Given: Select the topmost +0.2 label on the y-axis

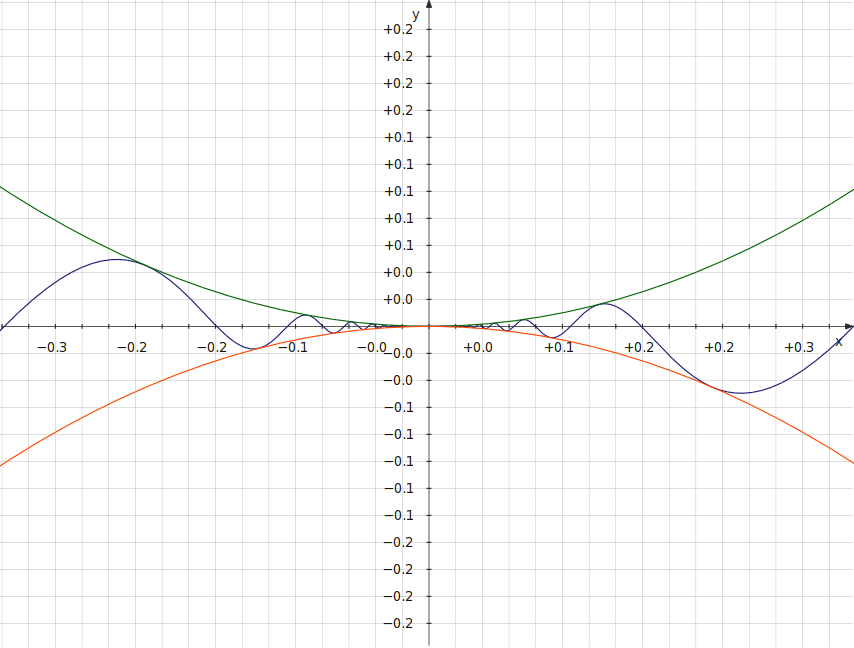Looking at the screenshot, I should pyautogui.click(x=398, y=30).
